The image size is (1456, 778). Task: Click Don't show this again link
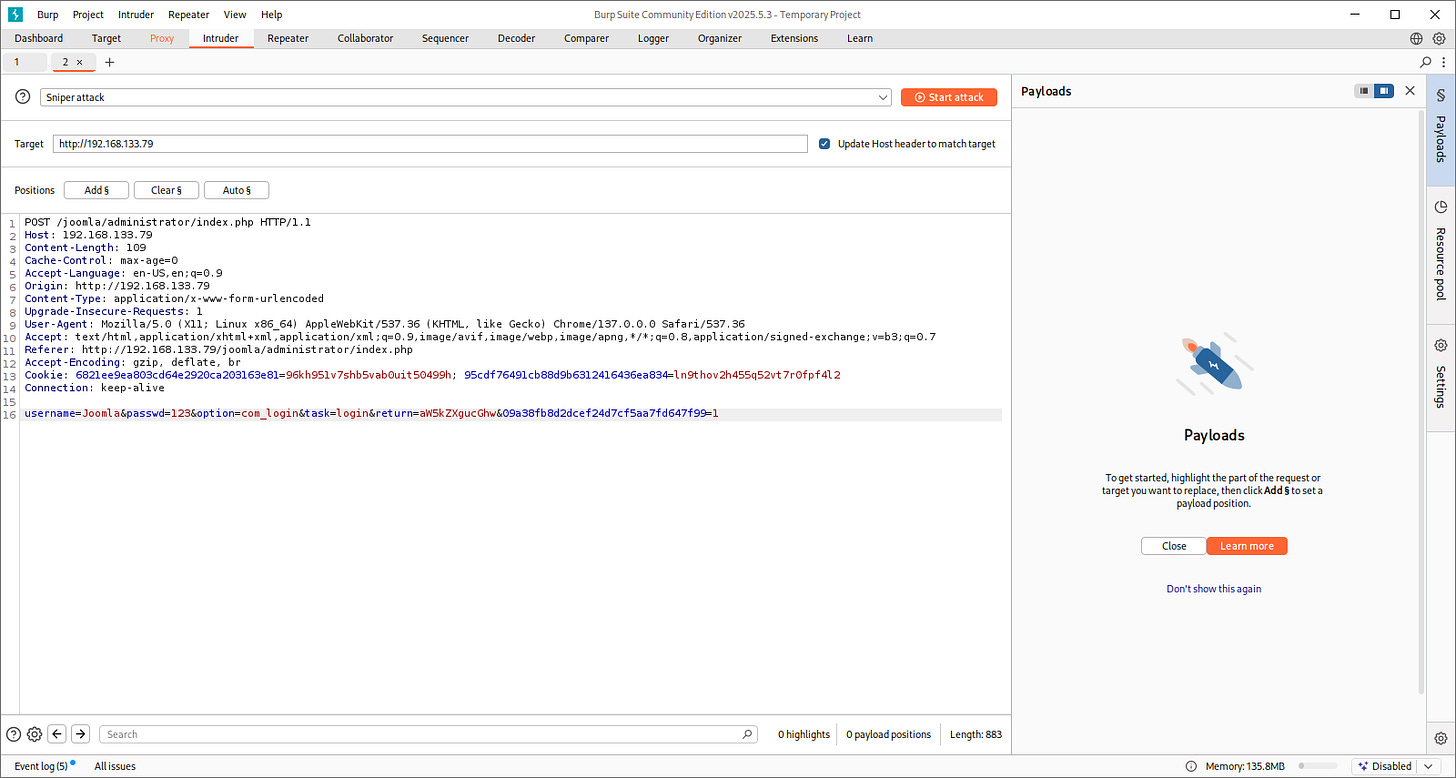pyautogui.click(x=1214, y=589)
